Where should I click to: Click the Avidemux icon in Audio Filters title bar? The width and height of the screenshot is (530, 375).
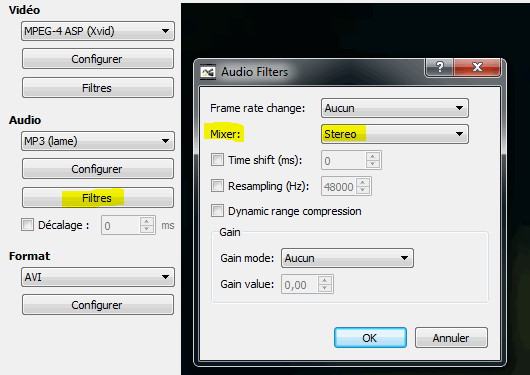tap(208, 72)
